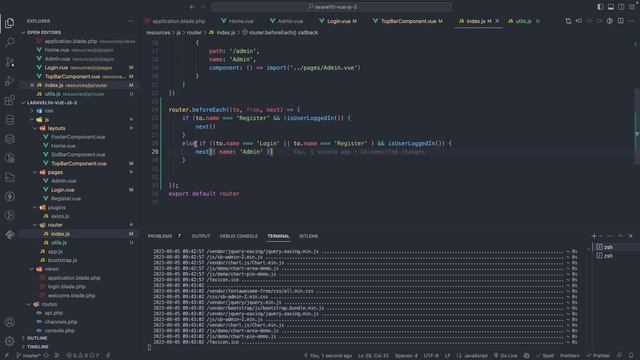Collapse the views folder
Viewport: 640px width, 360px height.
(51, 269)
